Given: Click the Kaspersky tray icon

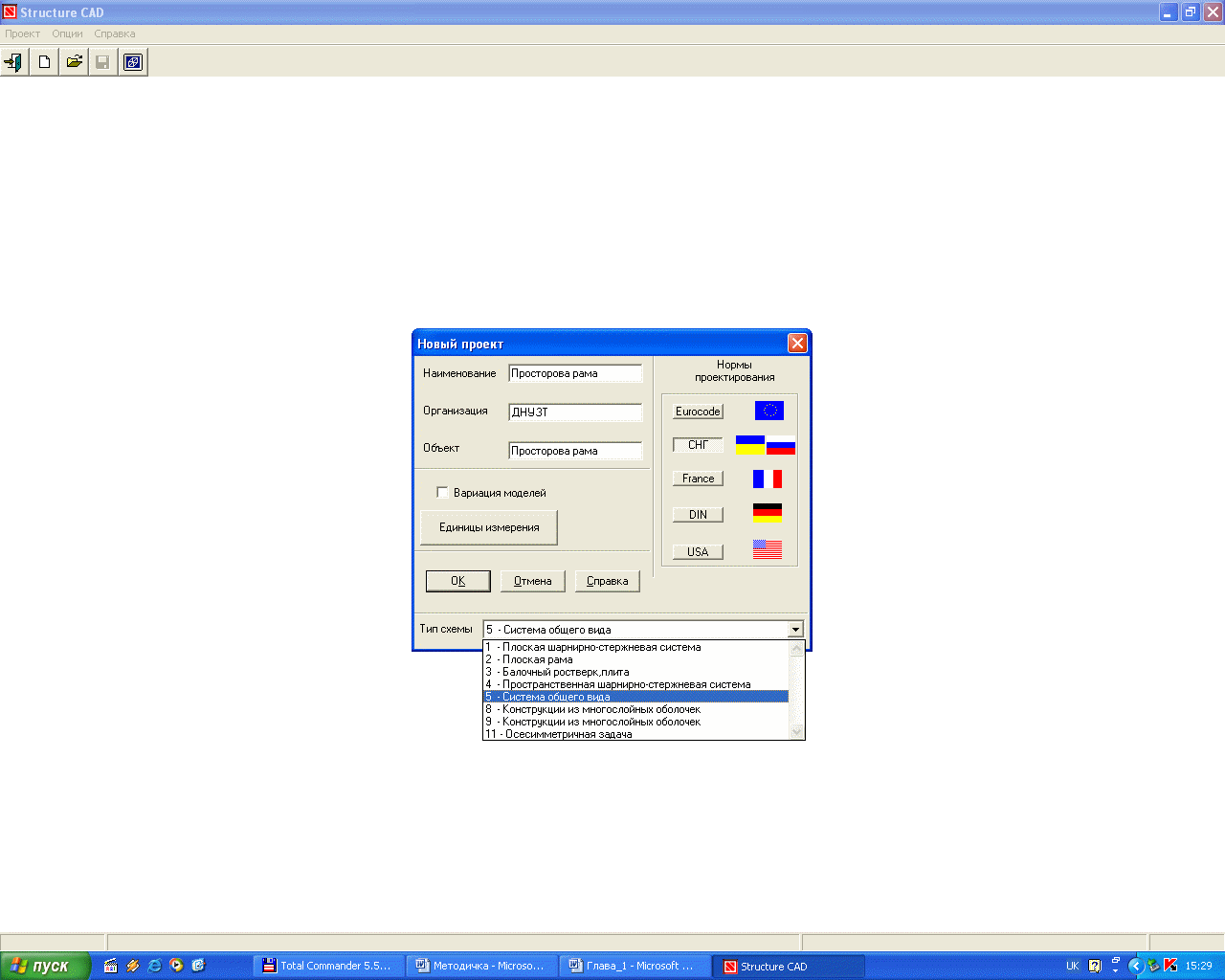Looking at the screenshot, I should click(x=1170, y=966).
